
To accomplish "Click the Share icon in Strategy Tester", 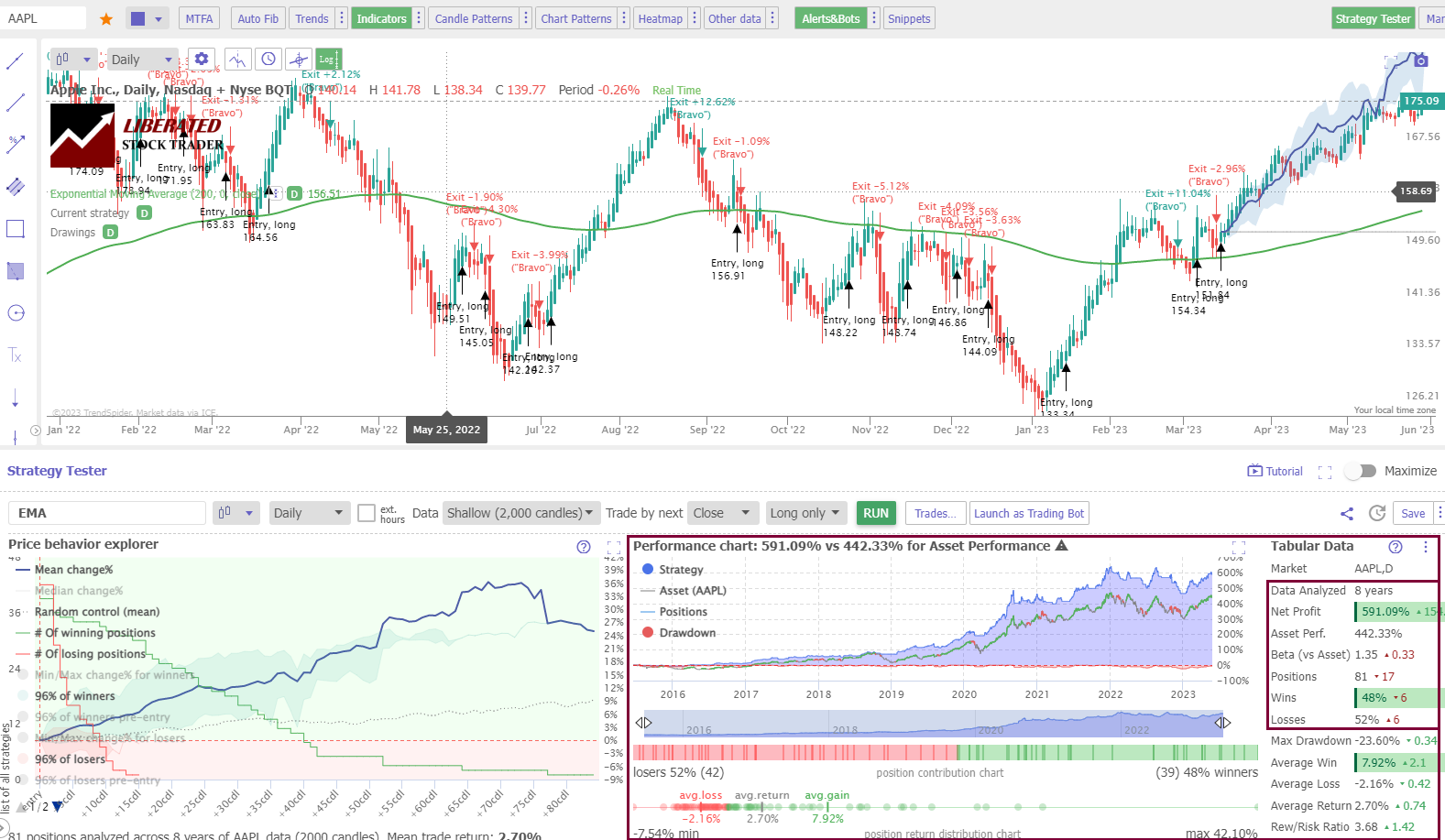I will (x=1347, y=514).
